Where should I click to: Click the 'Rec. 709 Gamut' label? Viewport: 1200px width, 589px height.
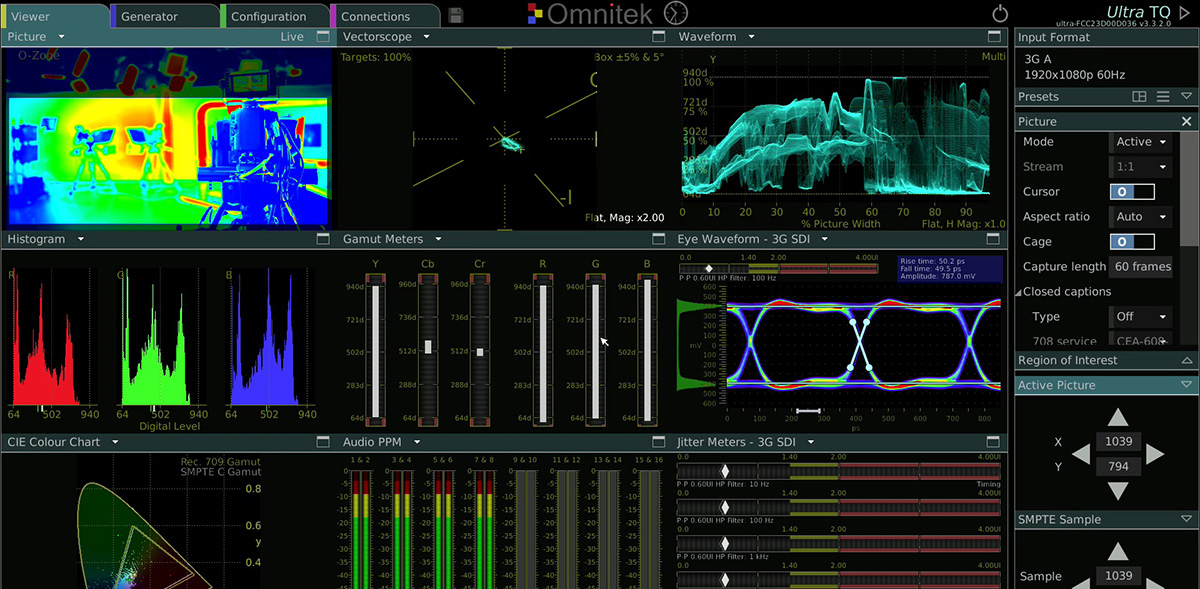[220, 461]
